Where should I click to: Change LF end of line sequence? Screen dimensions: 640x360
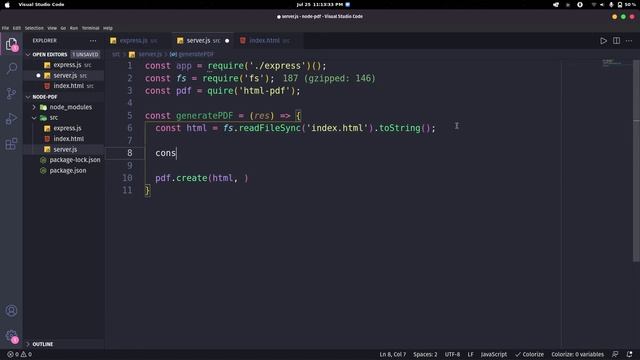tap(471, 354)
